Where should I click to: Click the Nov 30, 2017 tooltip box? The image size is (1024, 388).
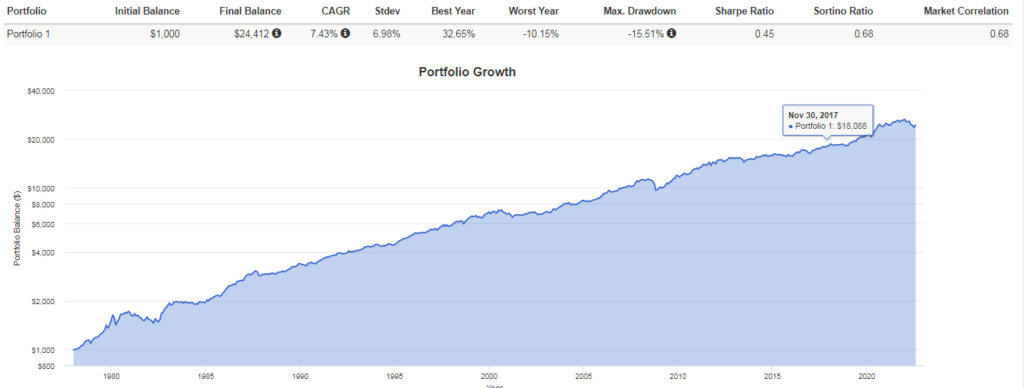click(x=828, y=120)
